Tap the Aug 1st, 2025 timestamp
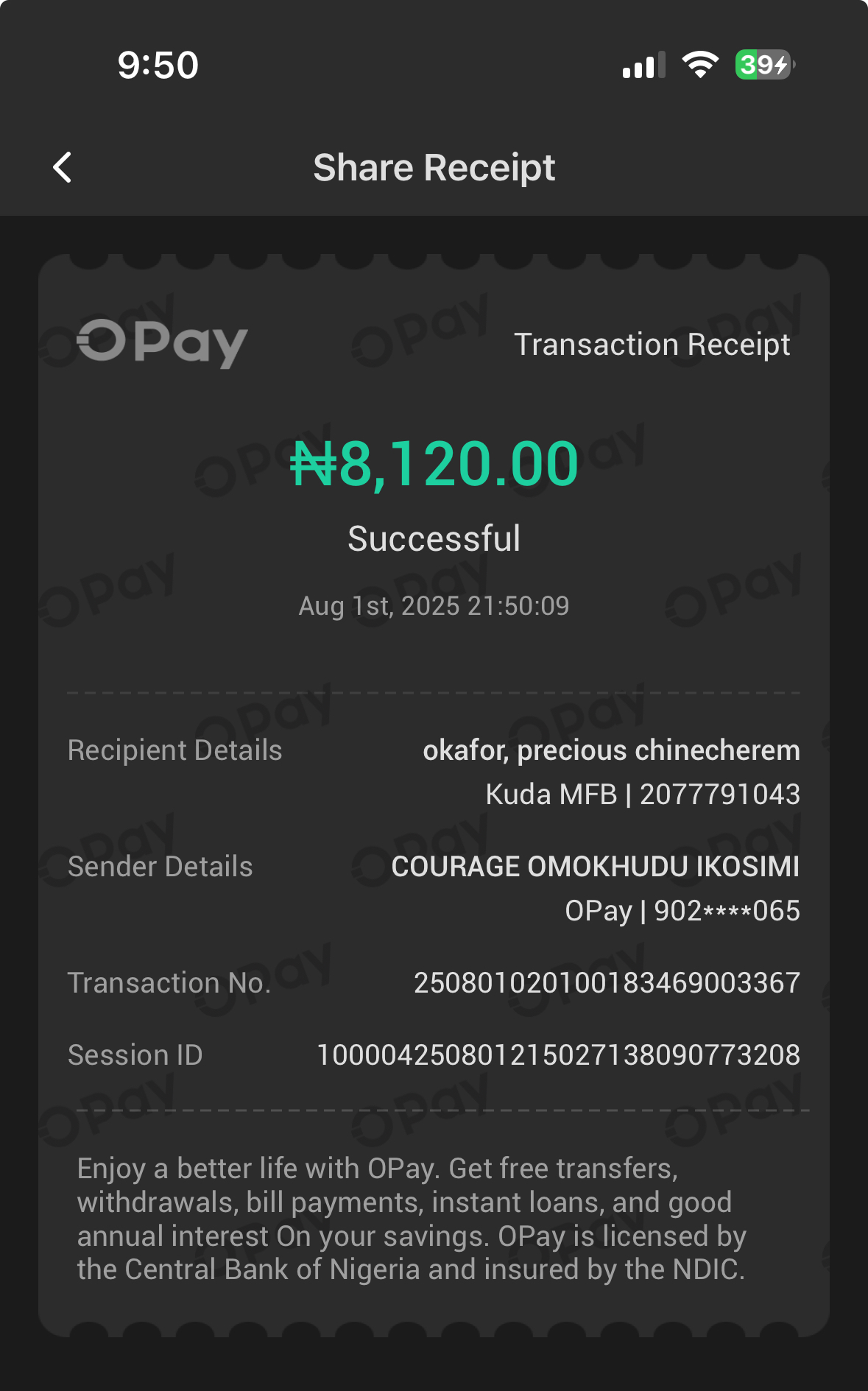The height and width of the screenshot is (1391, 868). [x=434, y=606]
